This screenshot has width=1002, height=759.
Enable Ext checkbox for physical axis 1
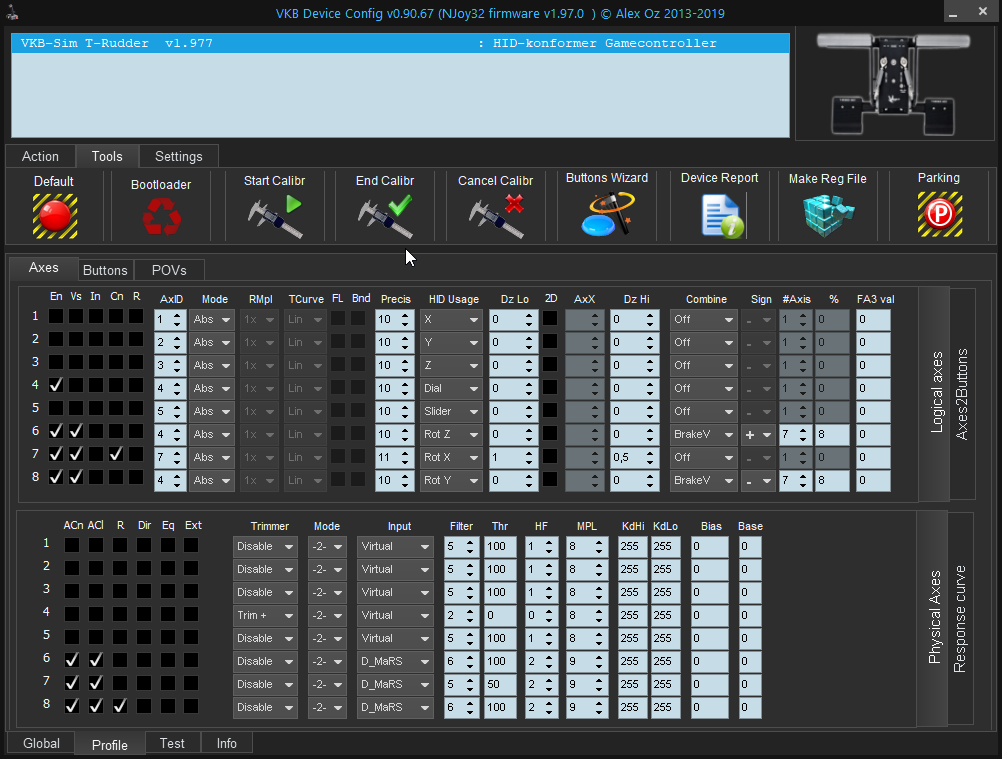point(191,544)
